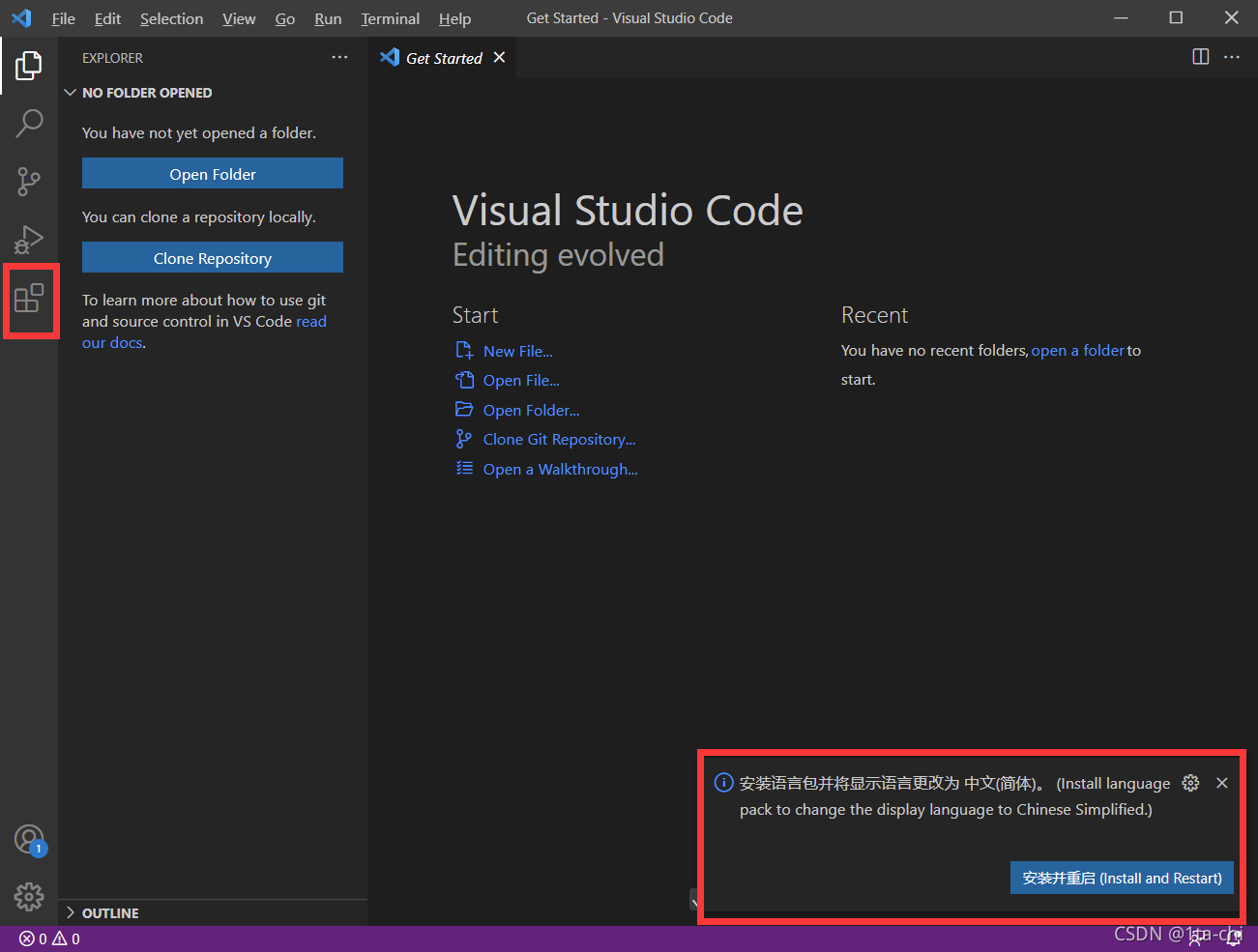Open the Search view icon
Viewport: 1258px width, 952px height.
click(29, 123)
